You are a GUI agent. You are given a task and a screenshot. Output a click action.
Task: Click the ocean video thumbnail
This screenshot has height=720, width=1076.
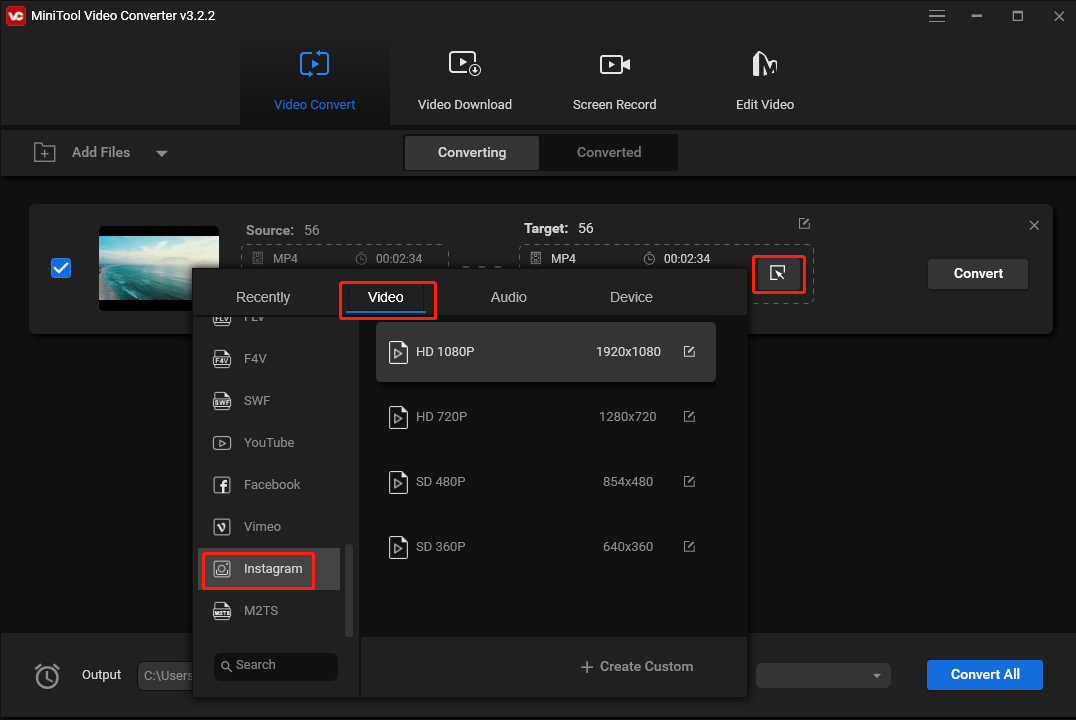point(159,268)
